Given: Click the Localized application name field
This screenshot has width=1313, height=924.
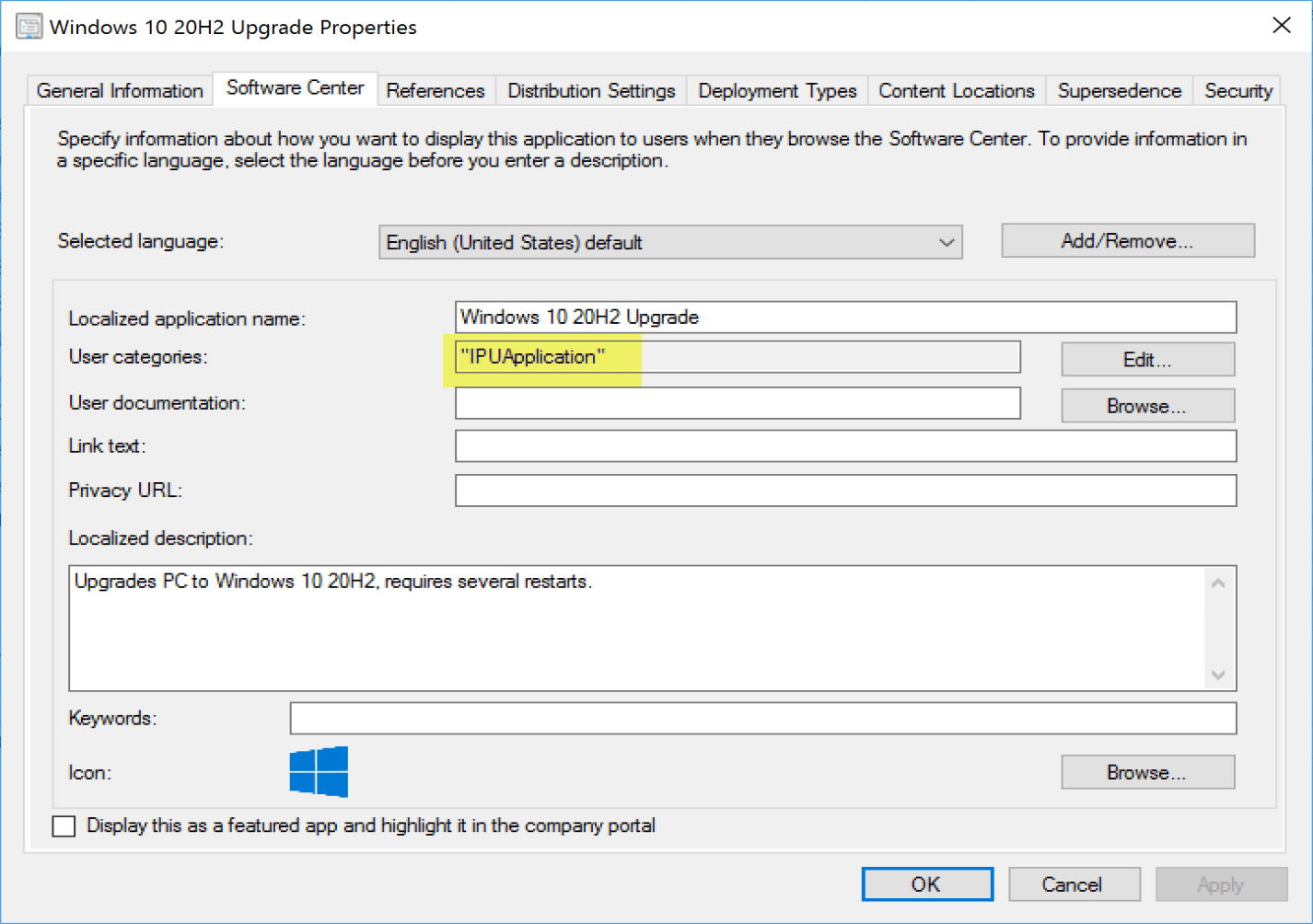Looking at the screenshot, I should click(x=845, y=318).
